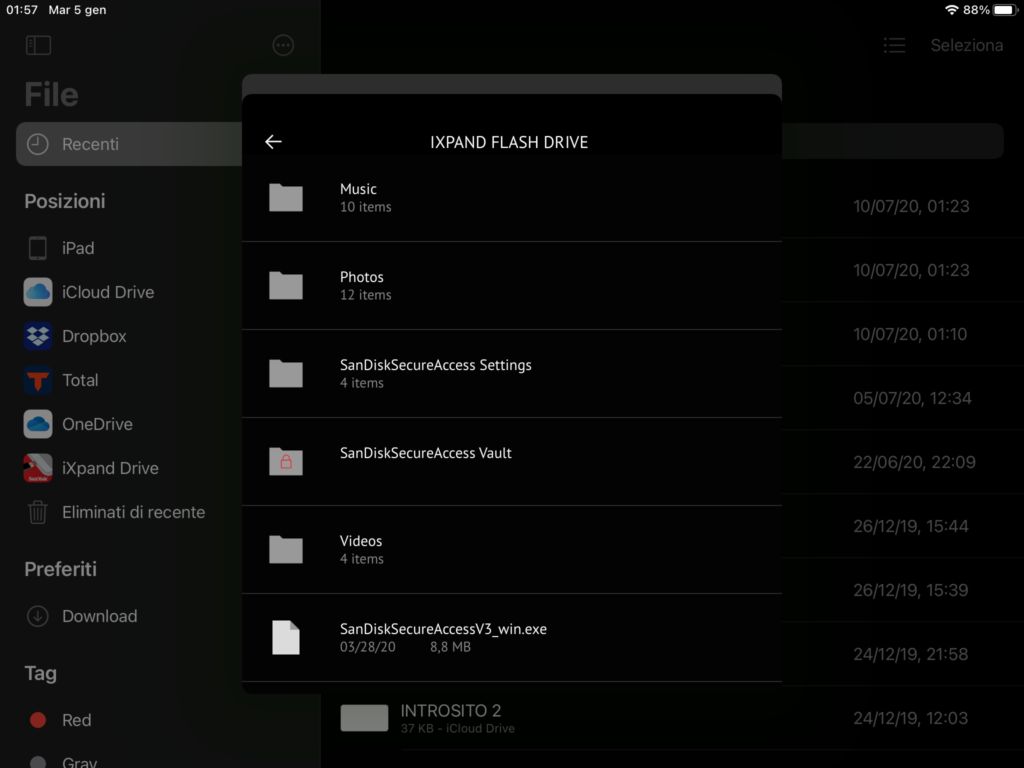
Task: Click the 'Tag' section header
Action: (x=40, y=673)
